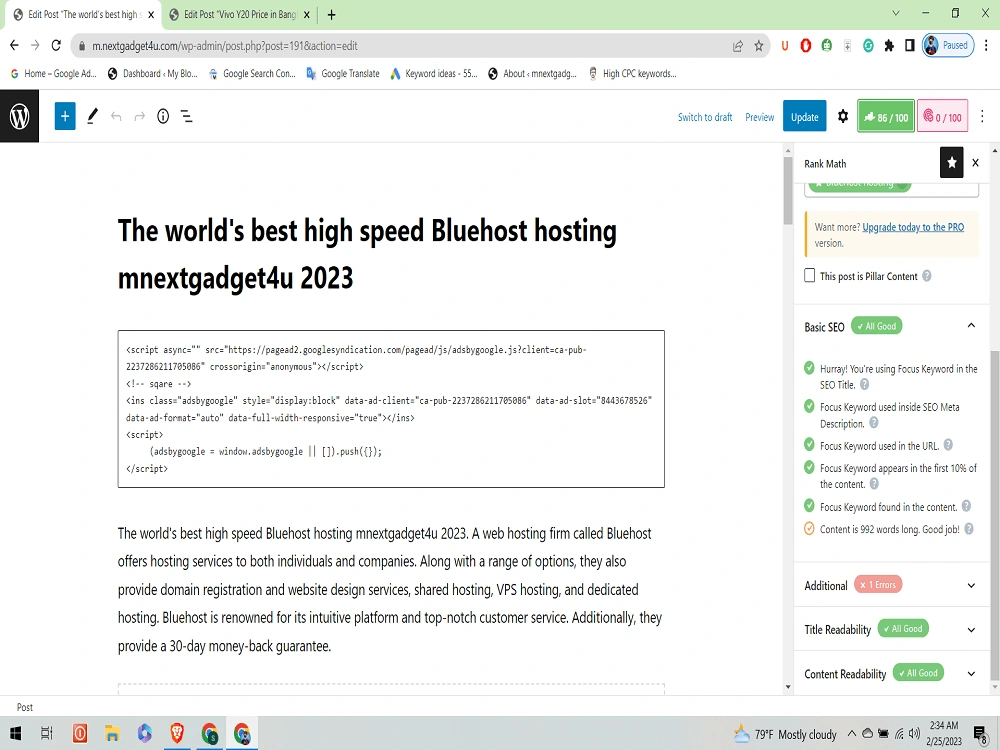Open Content AI score 0/100
Image resolution: width=1000 pixels, height=750 pixels.
(x=943, y=116)
